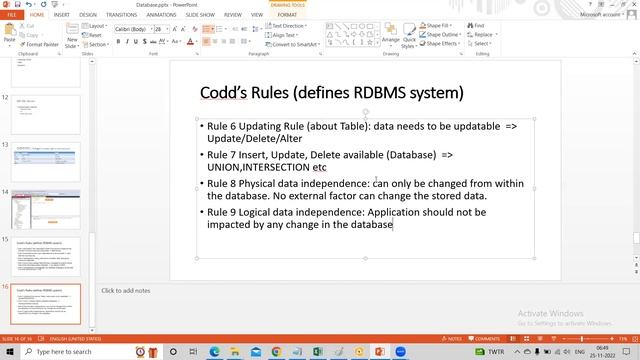Screen dimensions: 640x360
Task: Toggle text shadow
Action: click(144, 41)
